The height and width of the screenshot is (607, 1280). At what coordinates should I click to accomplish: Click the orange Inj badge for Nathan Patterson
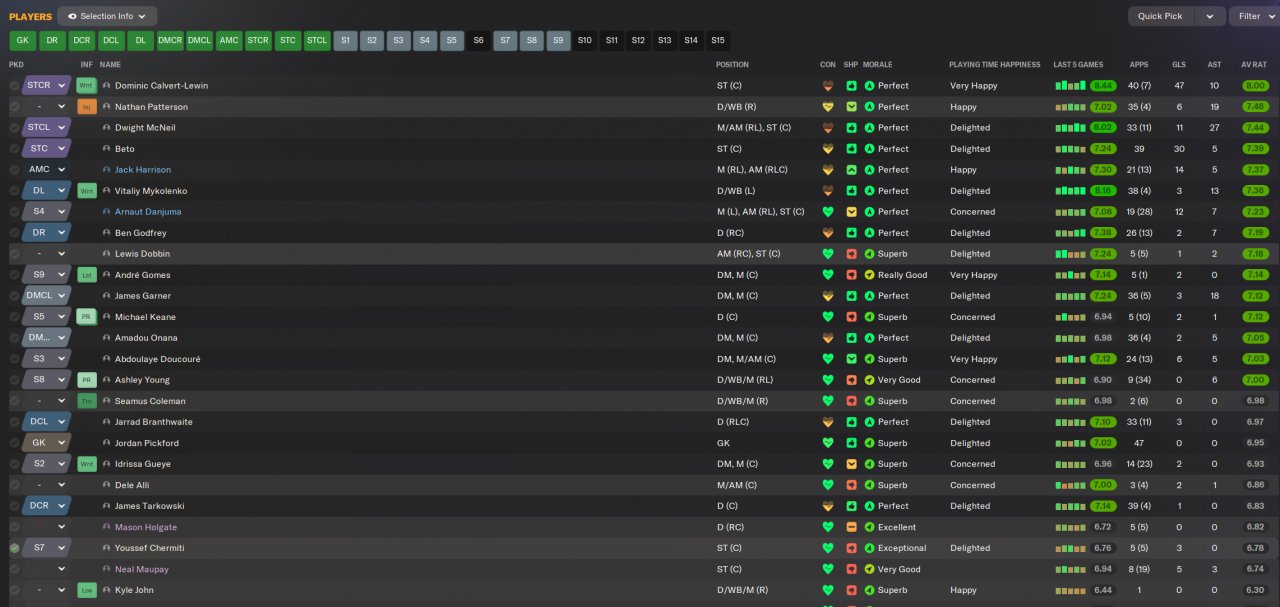coord(86,106)
